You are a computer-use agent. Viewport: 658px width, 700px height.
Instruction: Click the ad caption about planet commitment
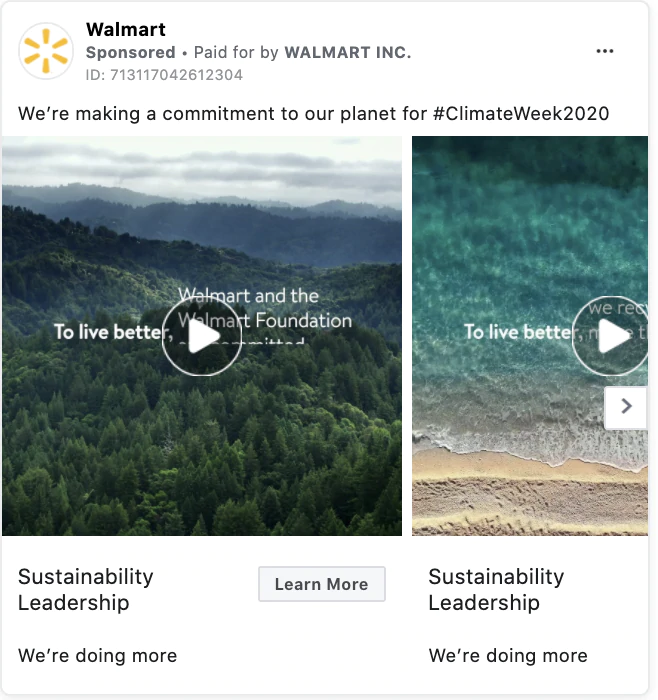[x=220, y=112]
